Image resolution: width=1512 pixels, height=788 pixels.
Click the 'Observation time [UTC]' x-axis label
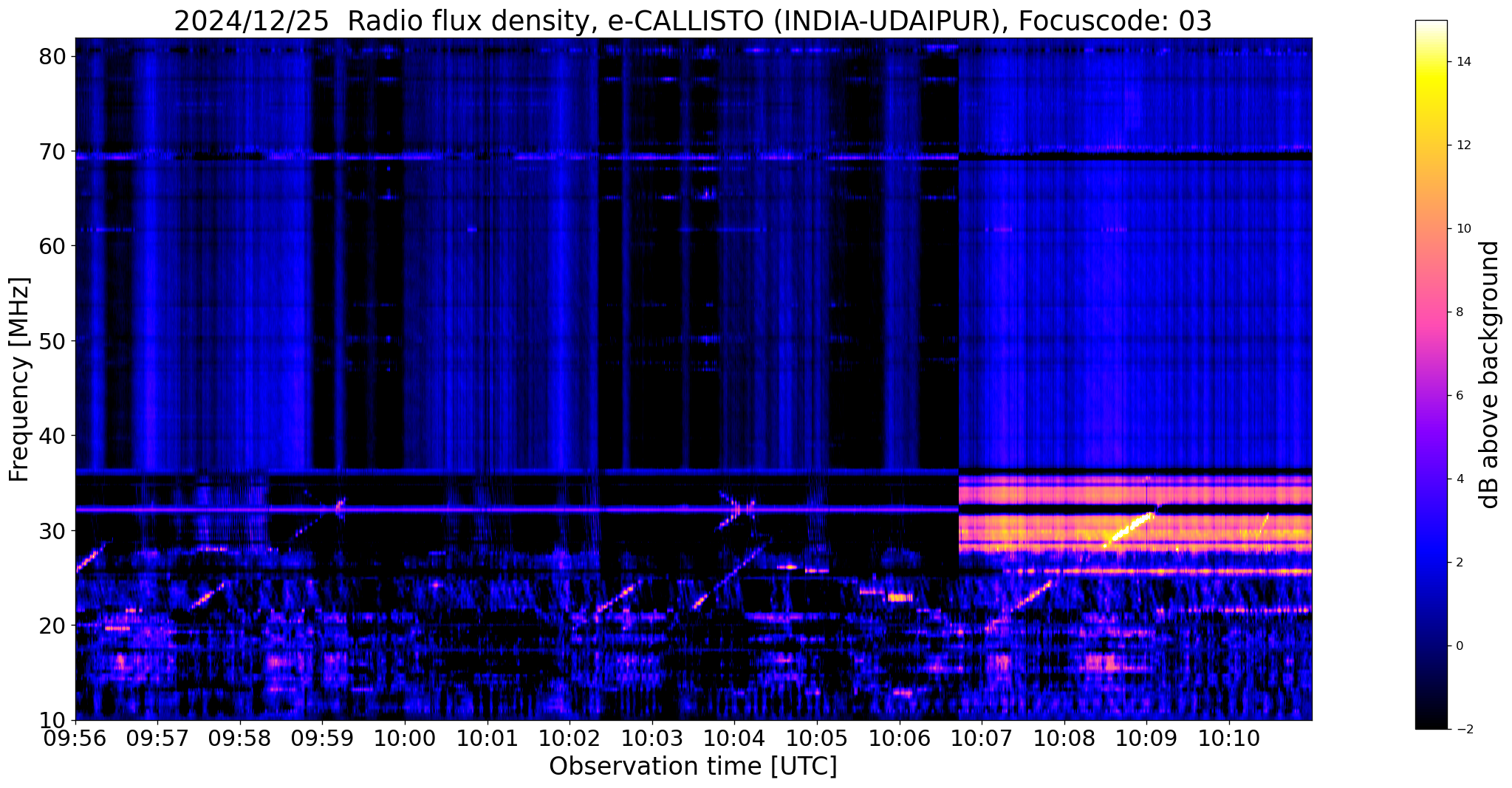[693, 767]
